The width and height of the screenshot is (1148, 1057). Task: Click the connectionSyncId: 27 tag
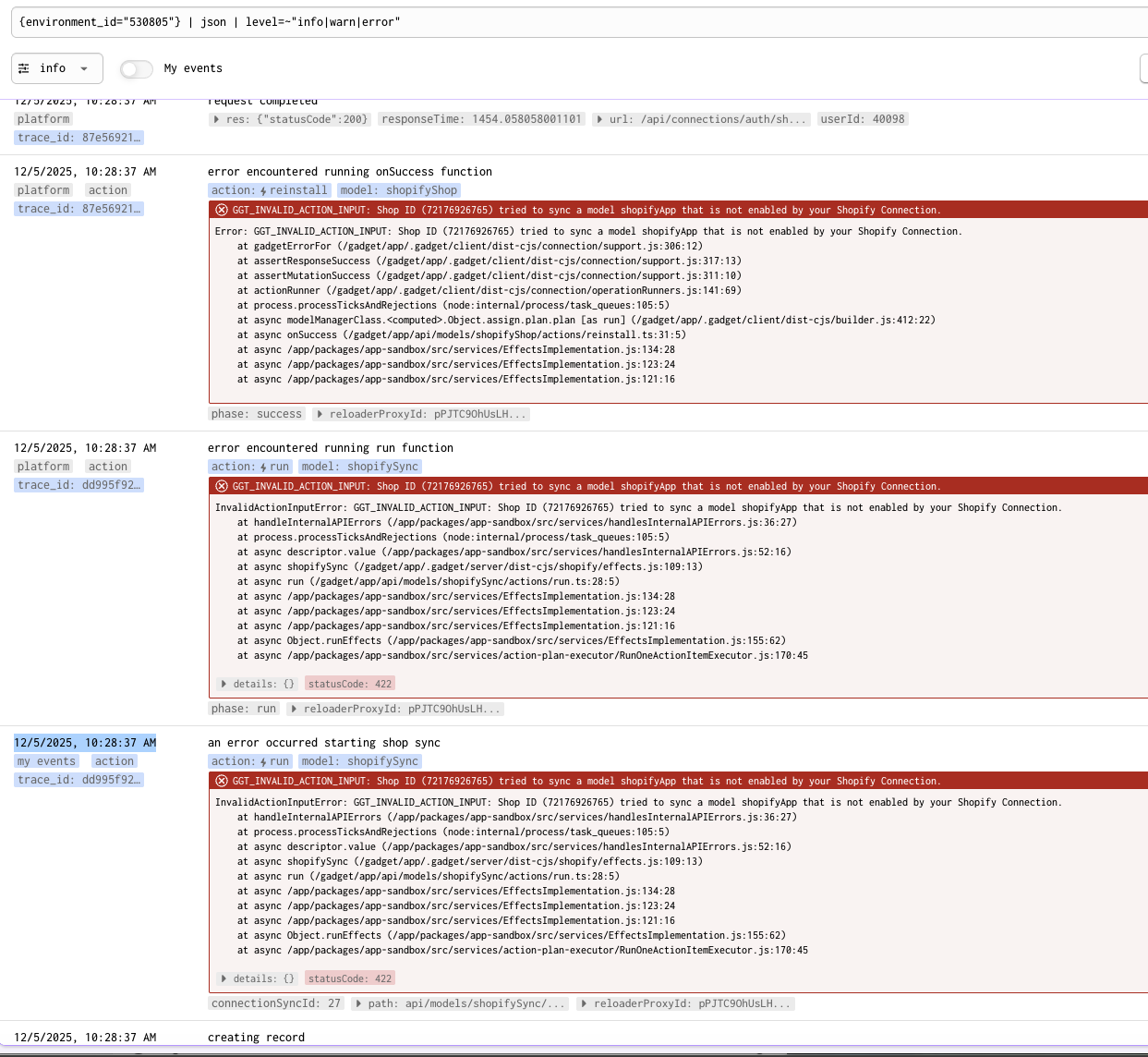276,1003
